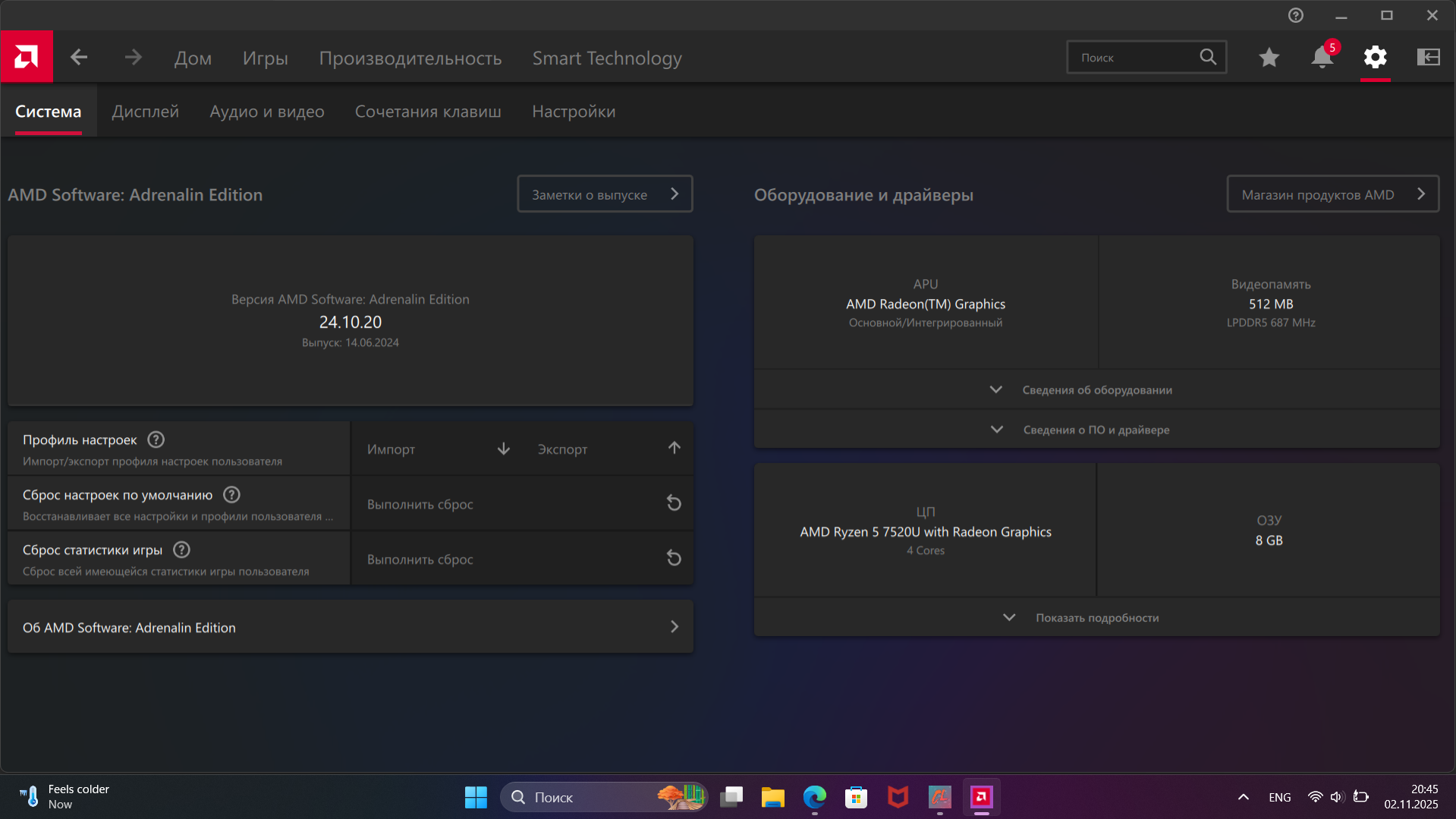Click help icon beside Сброс статистики игры

coord(182,550)
